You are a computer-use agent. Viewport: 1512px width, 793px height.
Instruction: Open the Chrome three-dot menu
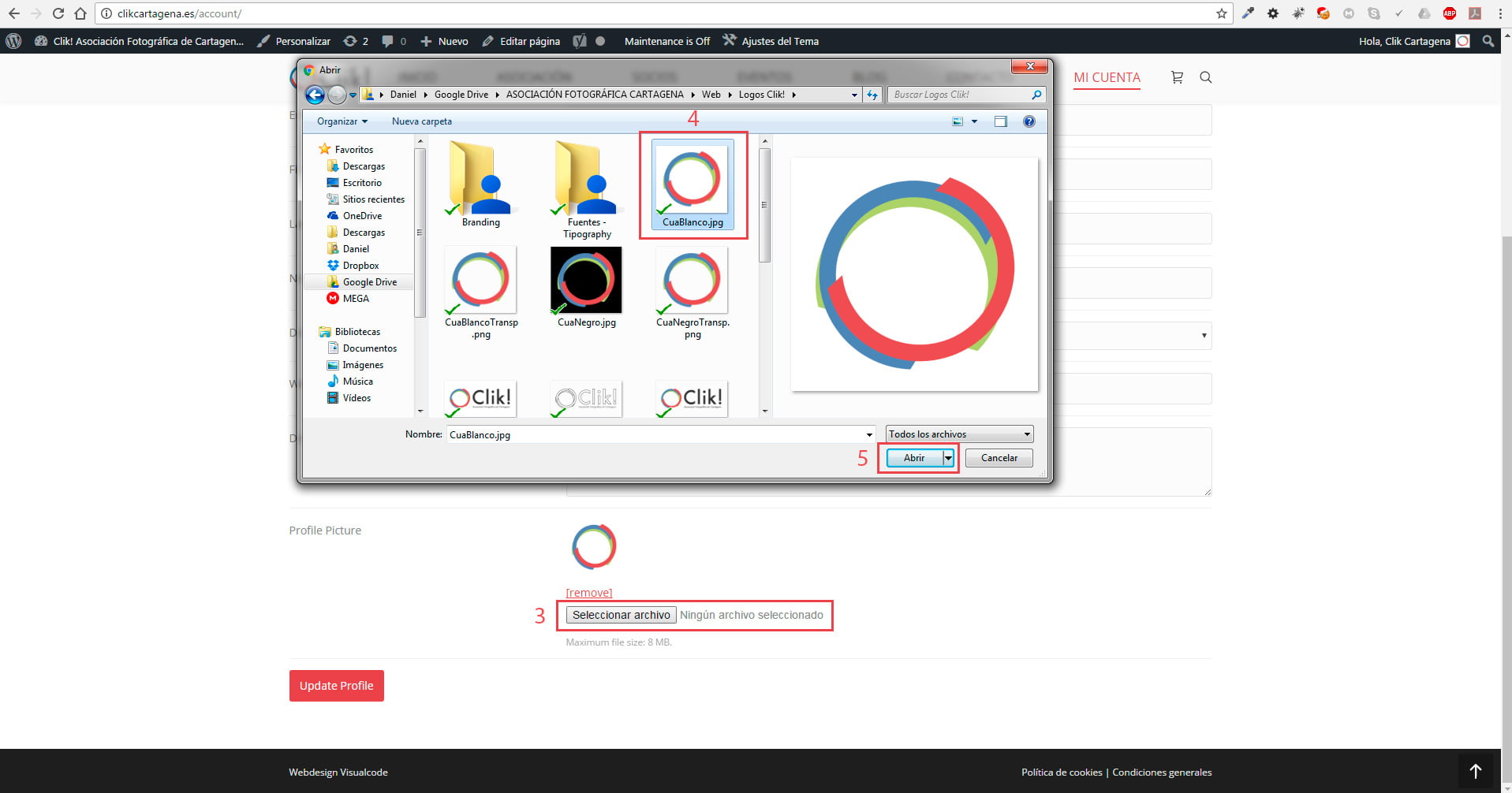point(1499,13)
